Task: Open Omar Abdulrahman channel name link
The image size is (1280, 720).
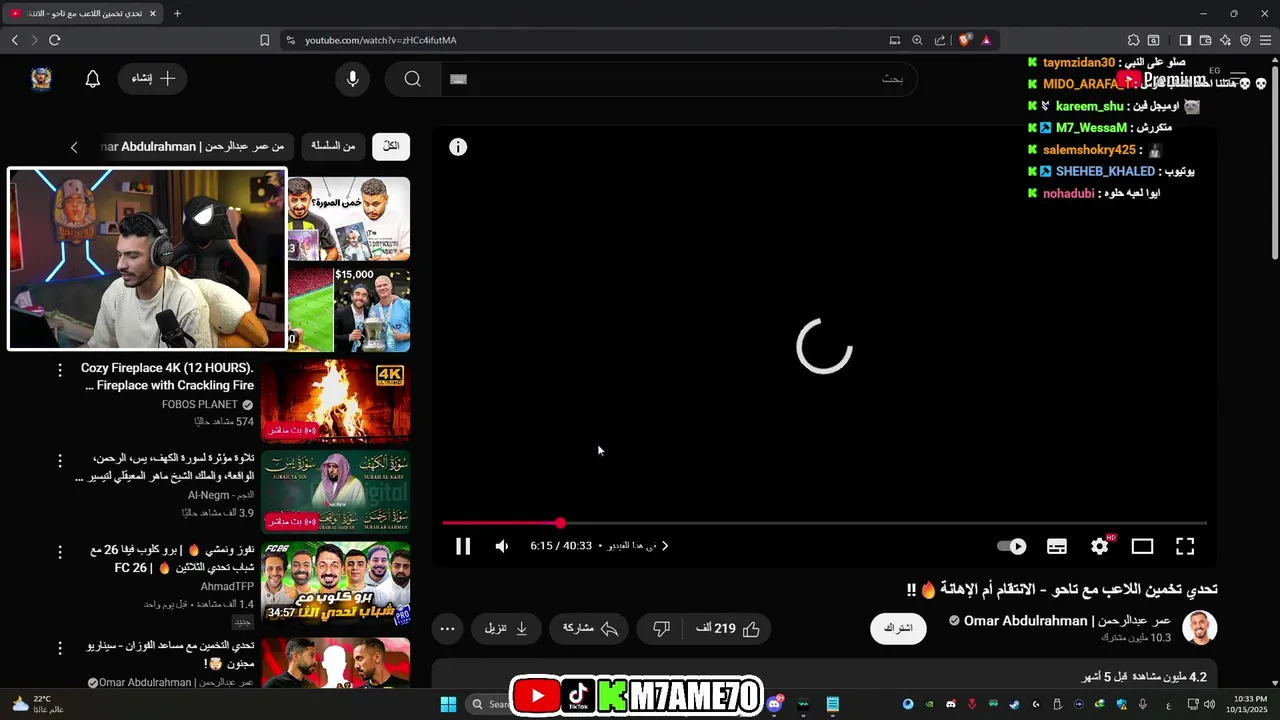Action: (x=1067, y=621)
